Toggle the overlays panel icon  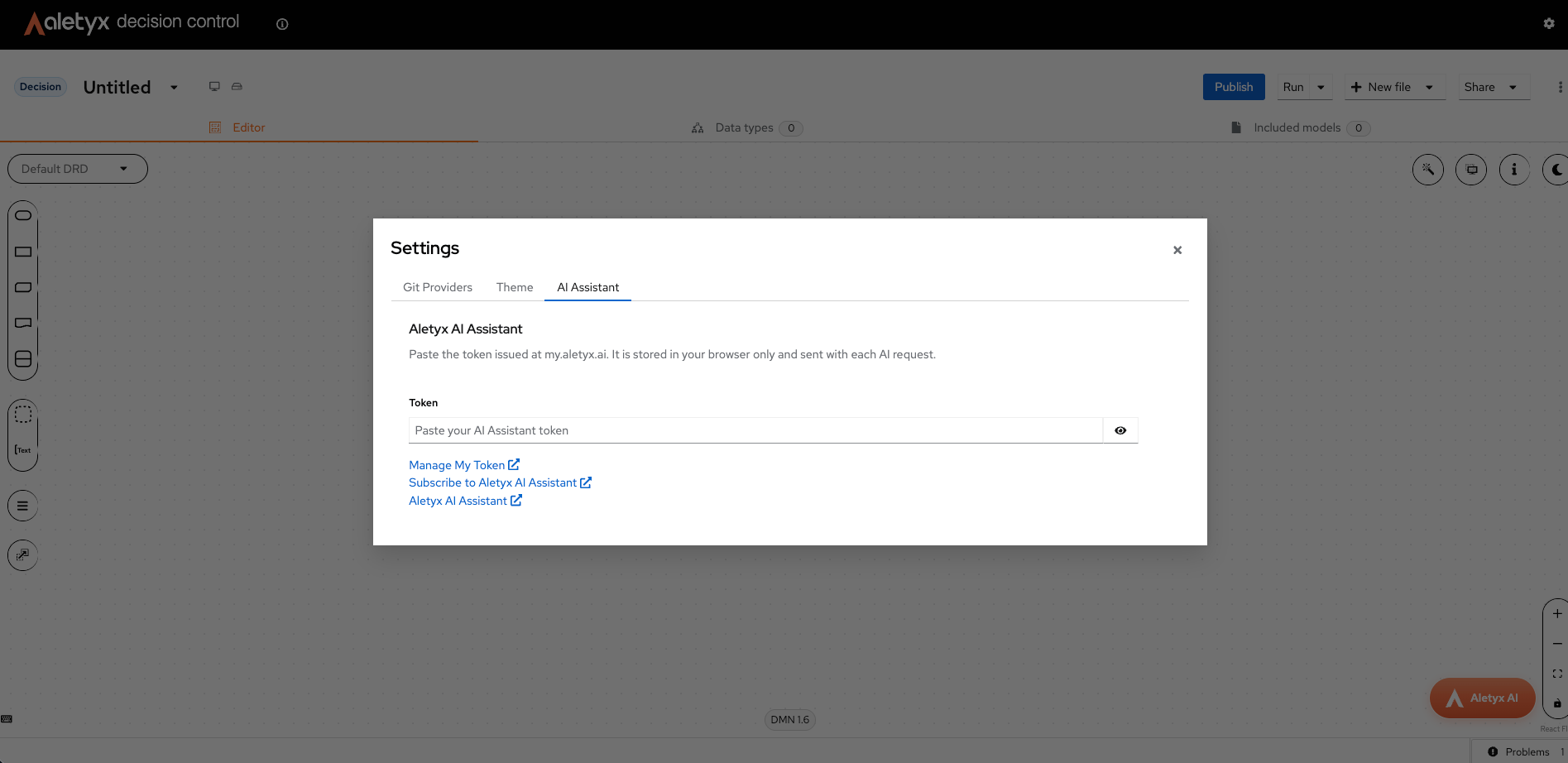[1471, 170]
